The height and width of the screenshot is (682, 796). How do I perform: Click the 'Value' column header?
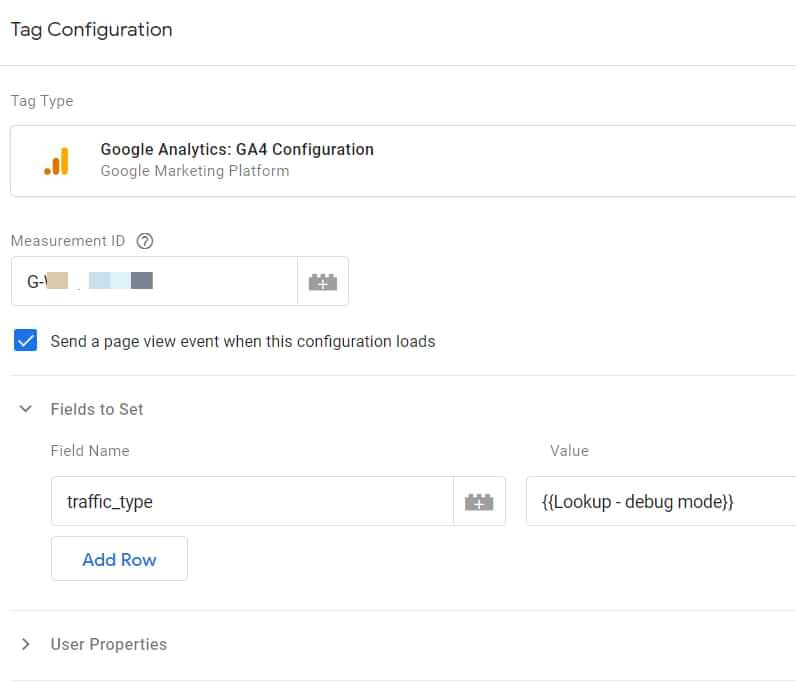click(569, 451)
